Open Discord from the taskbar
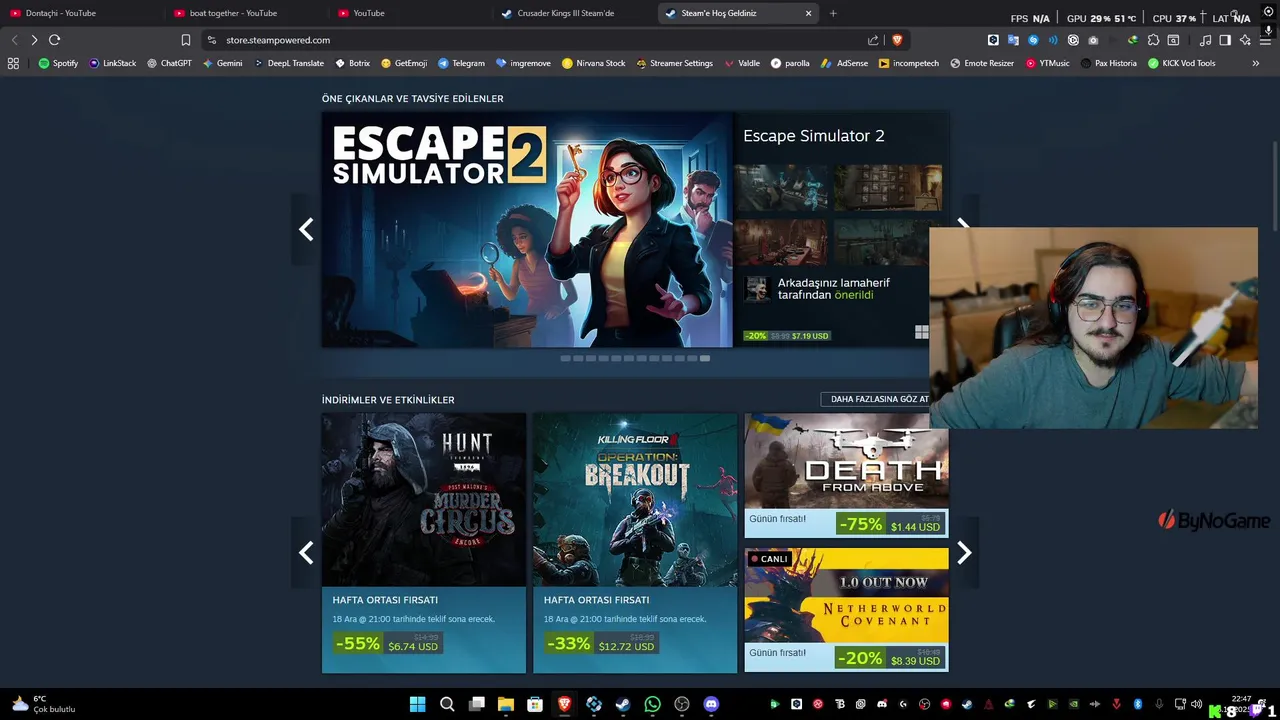The height and width of the screenshot is (720, 1280). tap(711, 705)
